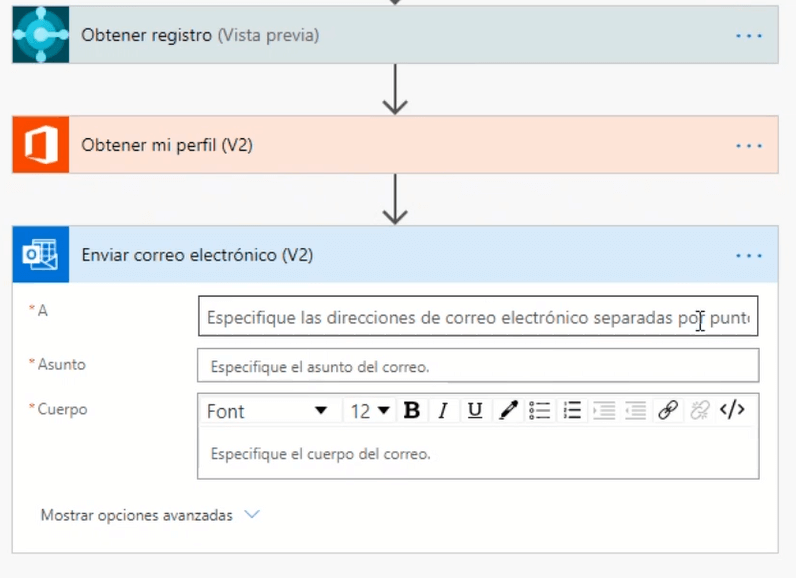Toggle bold formatting in the body editor
The width and height of the screenshot is (796, 578).
[411, 410]
